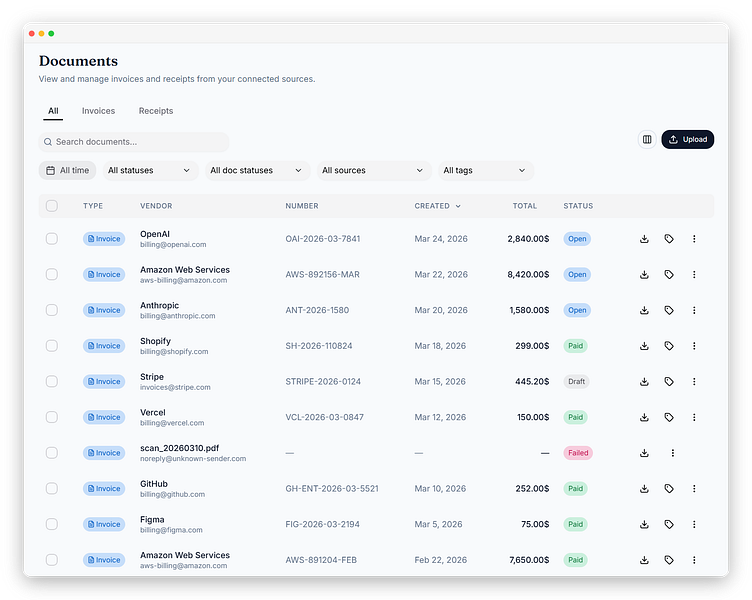
Task: Check the Shopify invoice row
Action: coord(52,346)
